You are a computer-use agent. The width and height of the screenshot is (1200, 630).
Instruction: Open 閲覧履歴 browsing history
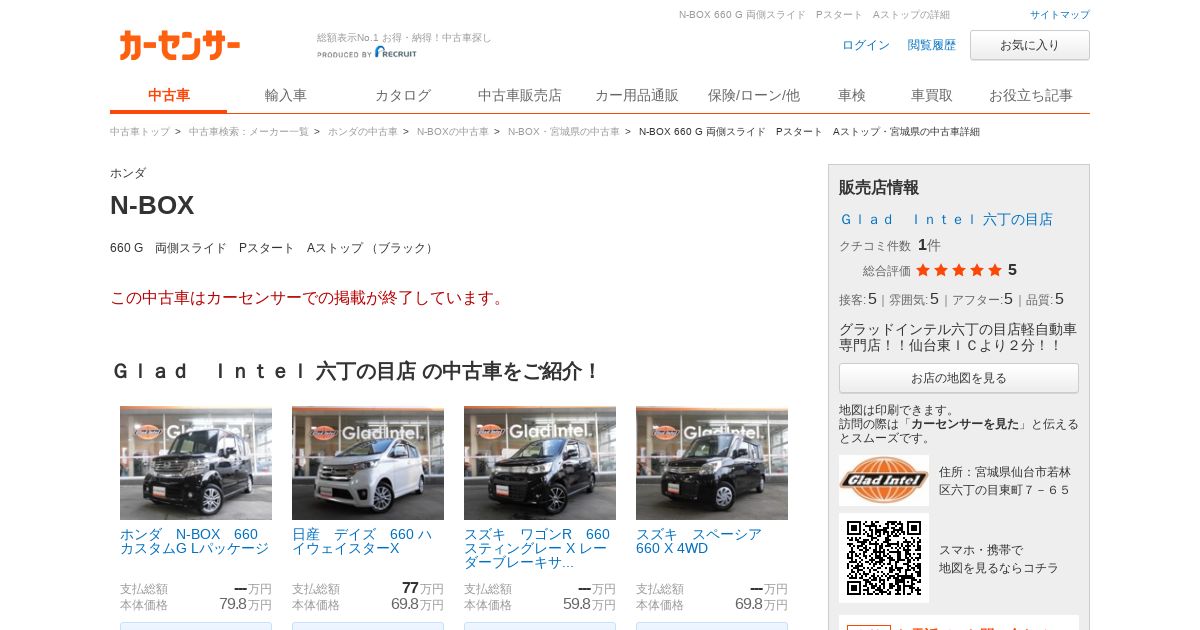click(x=932, y=45)
